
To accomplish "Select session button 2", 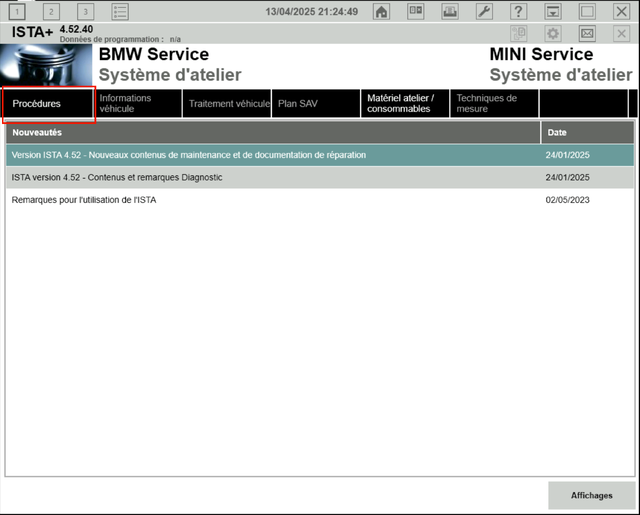I will tap(51, 11).
